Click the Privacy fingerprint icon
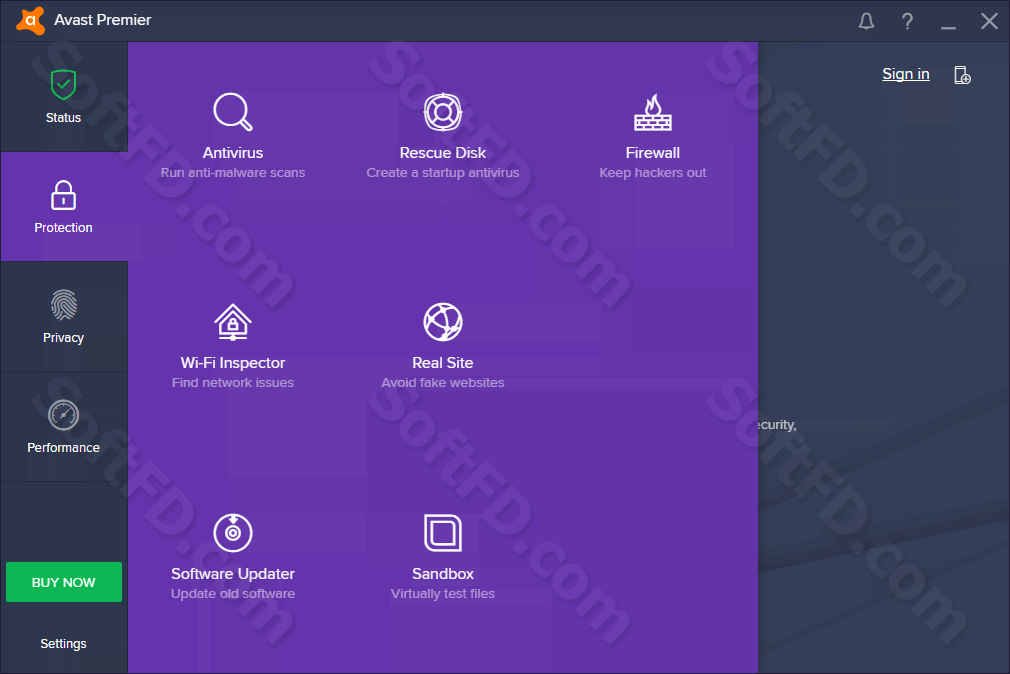This screenshot has width=1010, height=674. click(63, 305)
